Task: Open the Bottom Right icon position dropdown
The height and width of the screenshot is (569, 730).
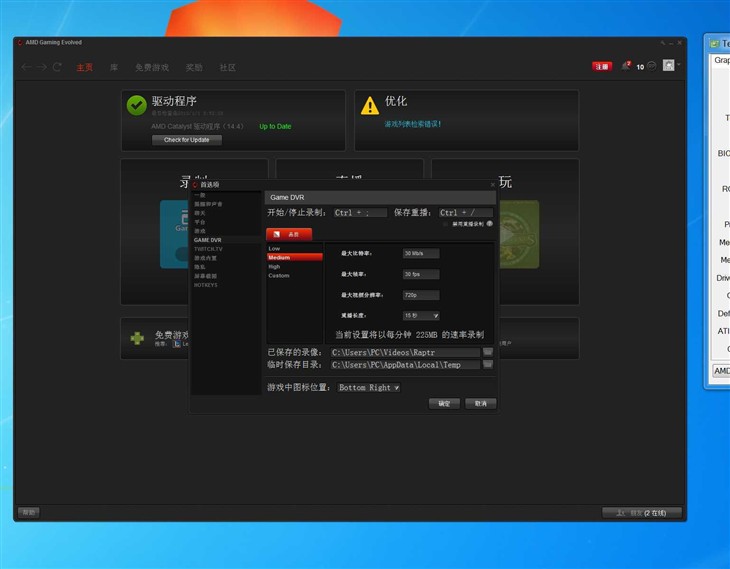Action: pos(368,387)
